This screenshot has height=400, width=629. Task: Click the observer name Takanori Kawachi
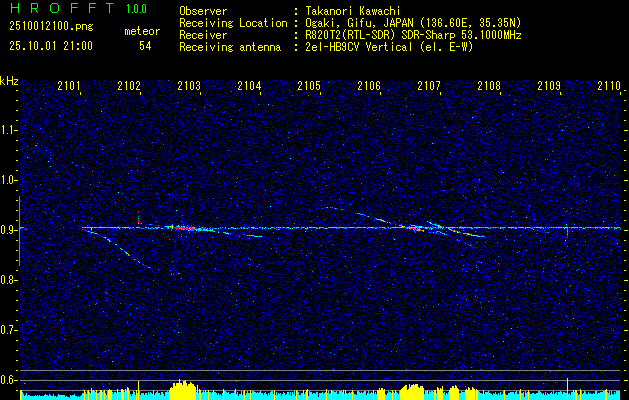pos(353,11)
